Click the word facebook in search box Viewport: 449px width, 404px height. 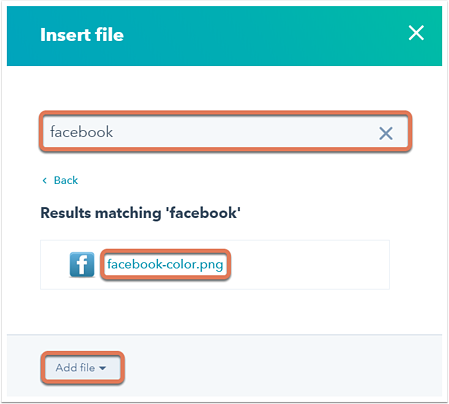[81, 132]
